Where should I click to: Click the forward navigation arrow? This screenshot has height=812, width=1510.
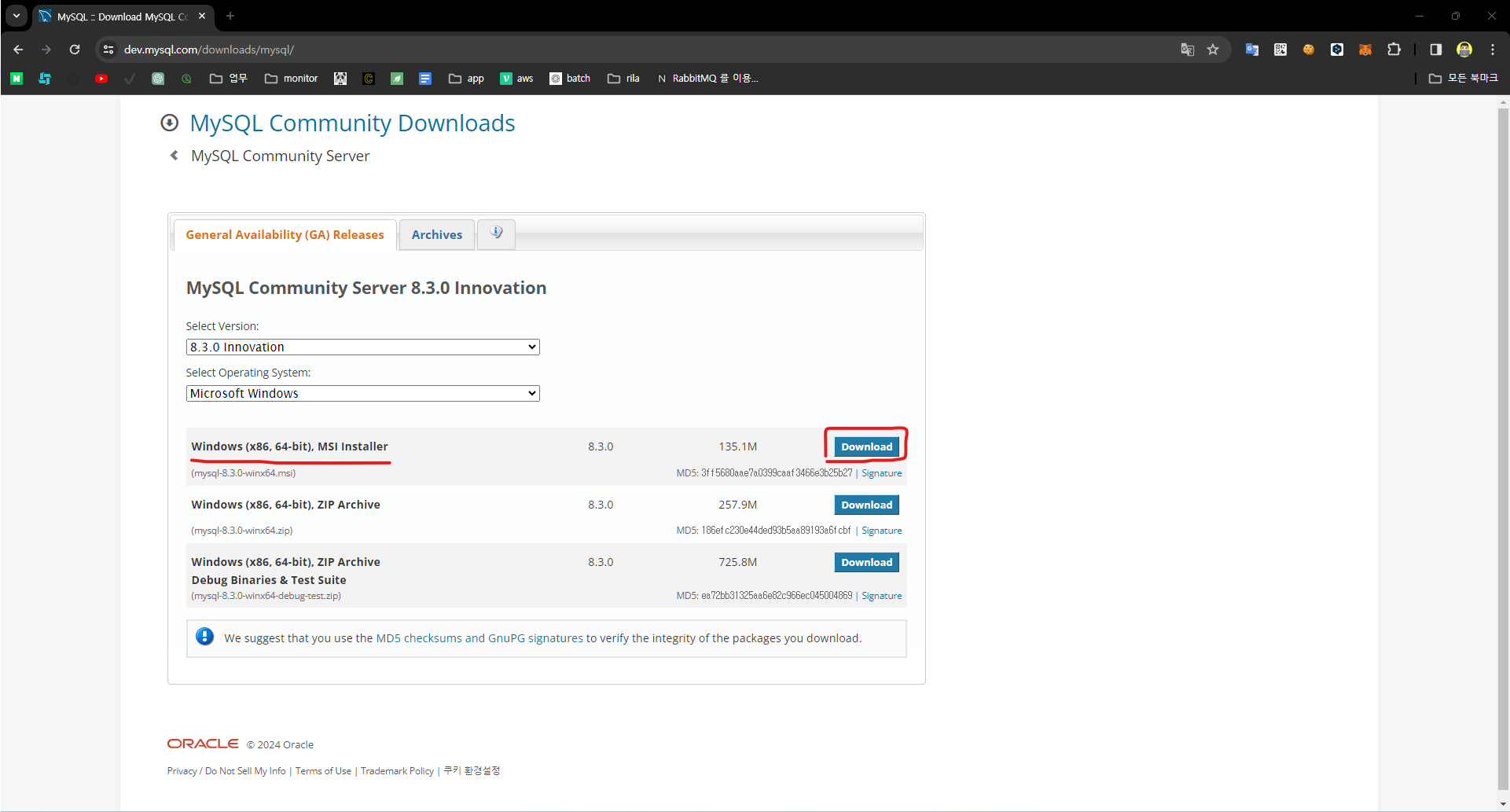click(46, 50)
